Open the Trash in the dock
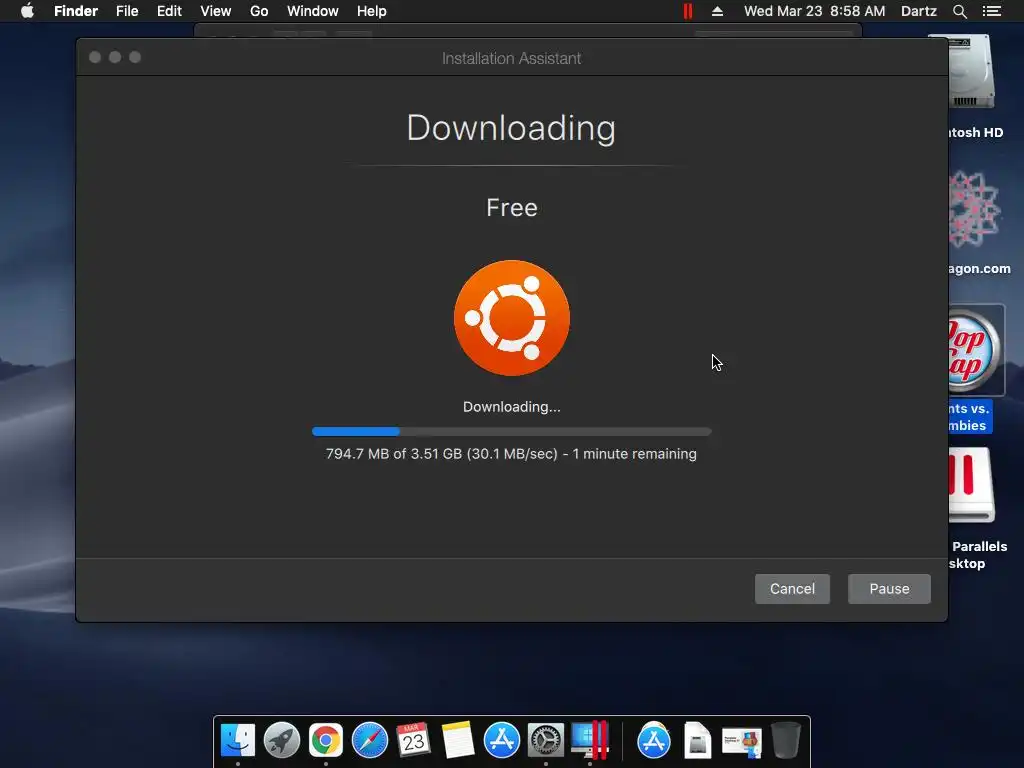1024x768 pixels. tap(786, 740)
